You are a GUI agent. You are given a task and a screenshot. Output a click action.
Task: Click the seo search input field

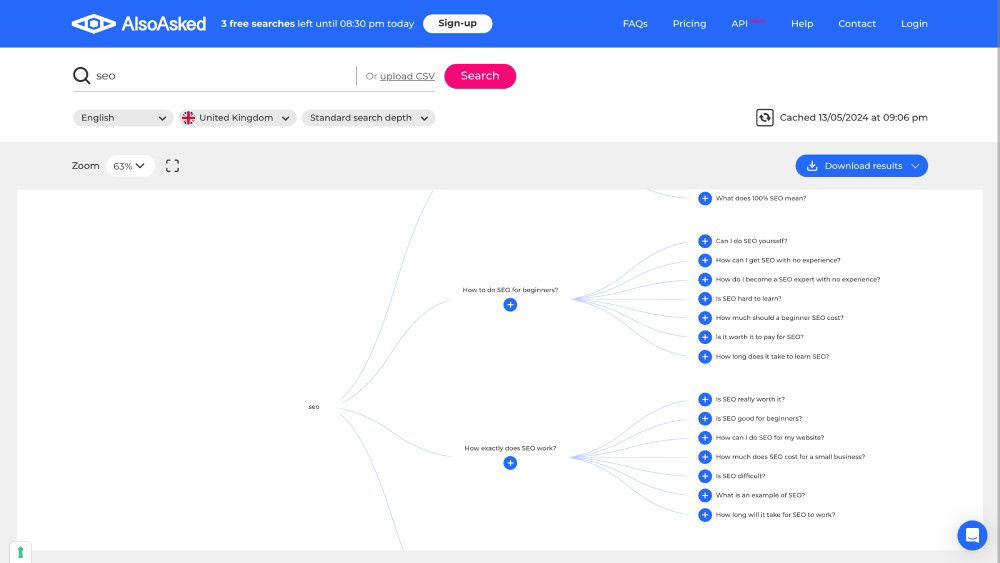click(x=220, y=76)
